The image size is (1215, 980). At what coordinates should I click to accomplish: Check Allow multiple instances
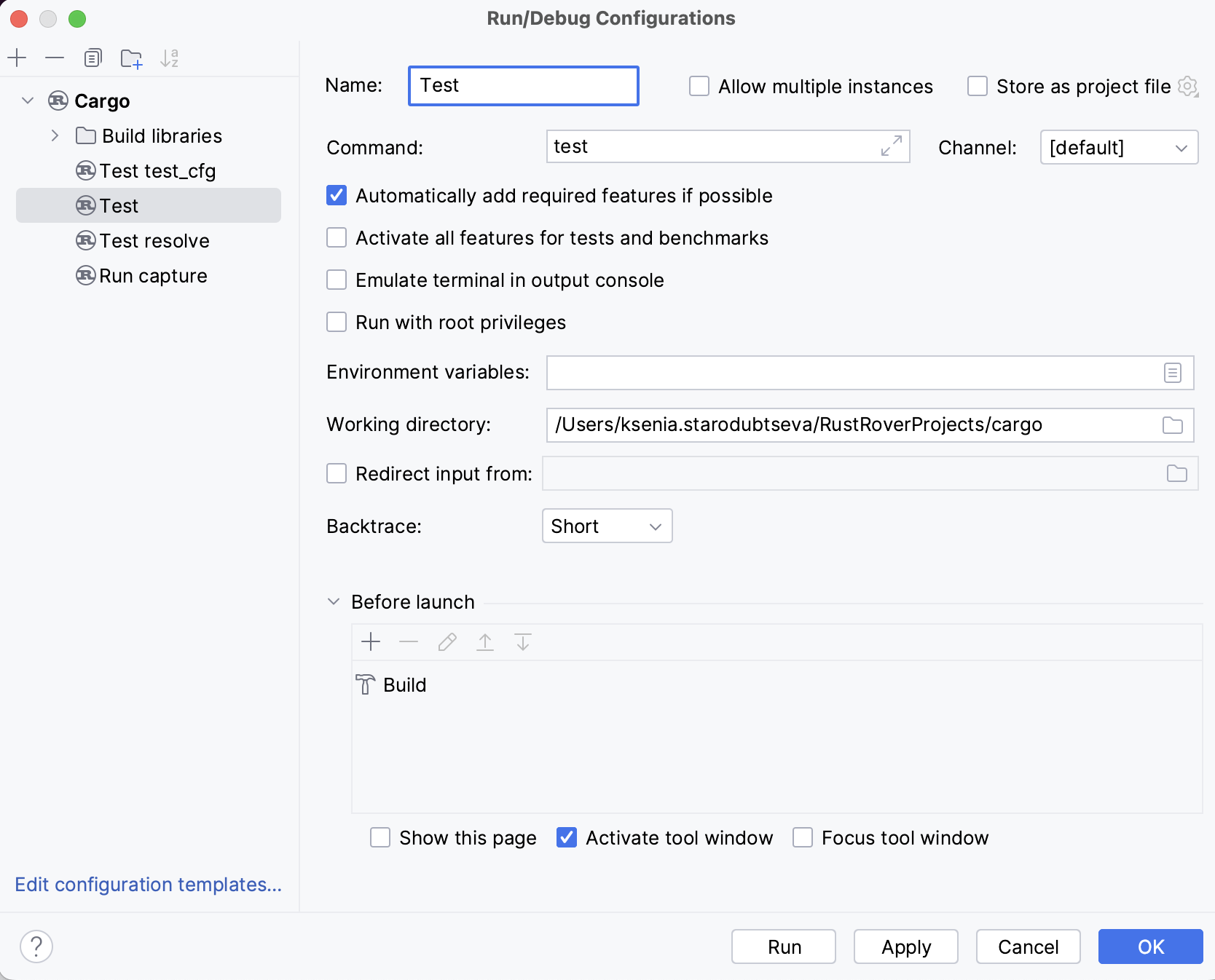699,86
